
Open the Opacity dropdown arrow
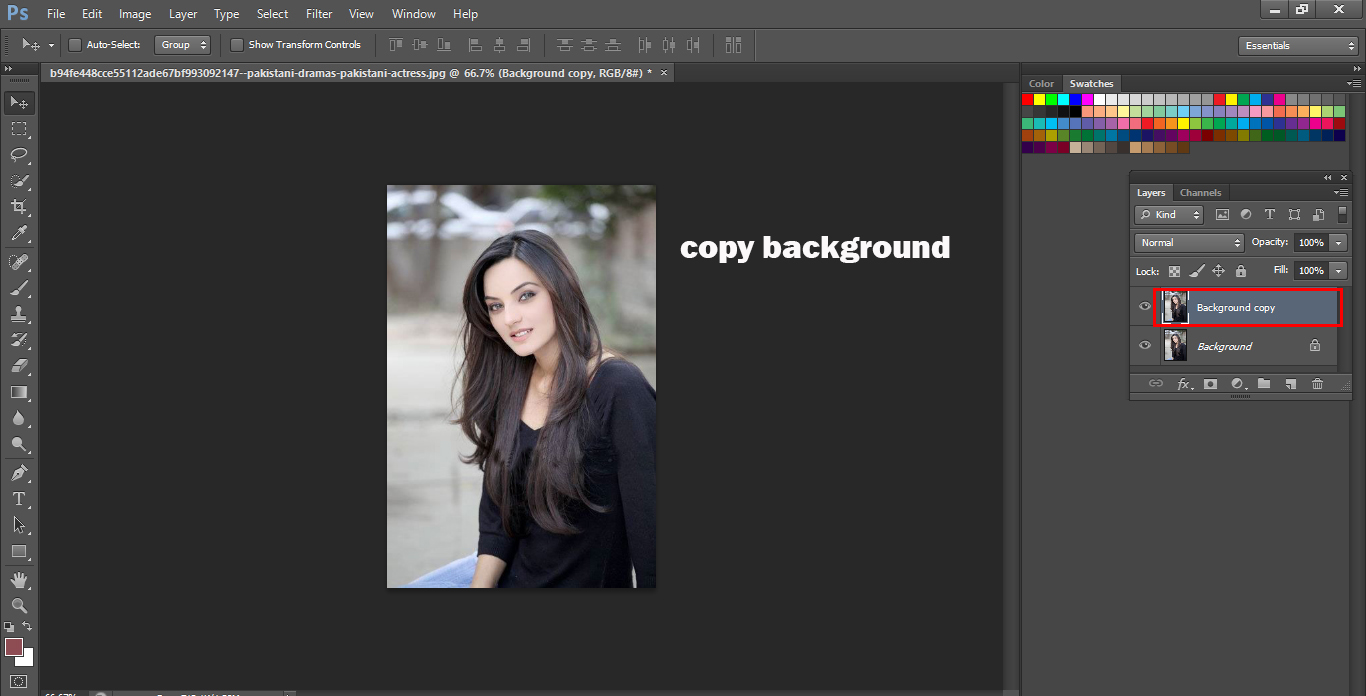pyautogui.click(x=1337, y=242)
